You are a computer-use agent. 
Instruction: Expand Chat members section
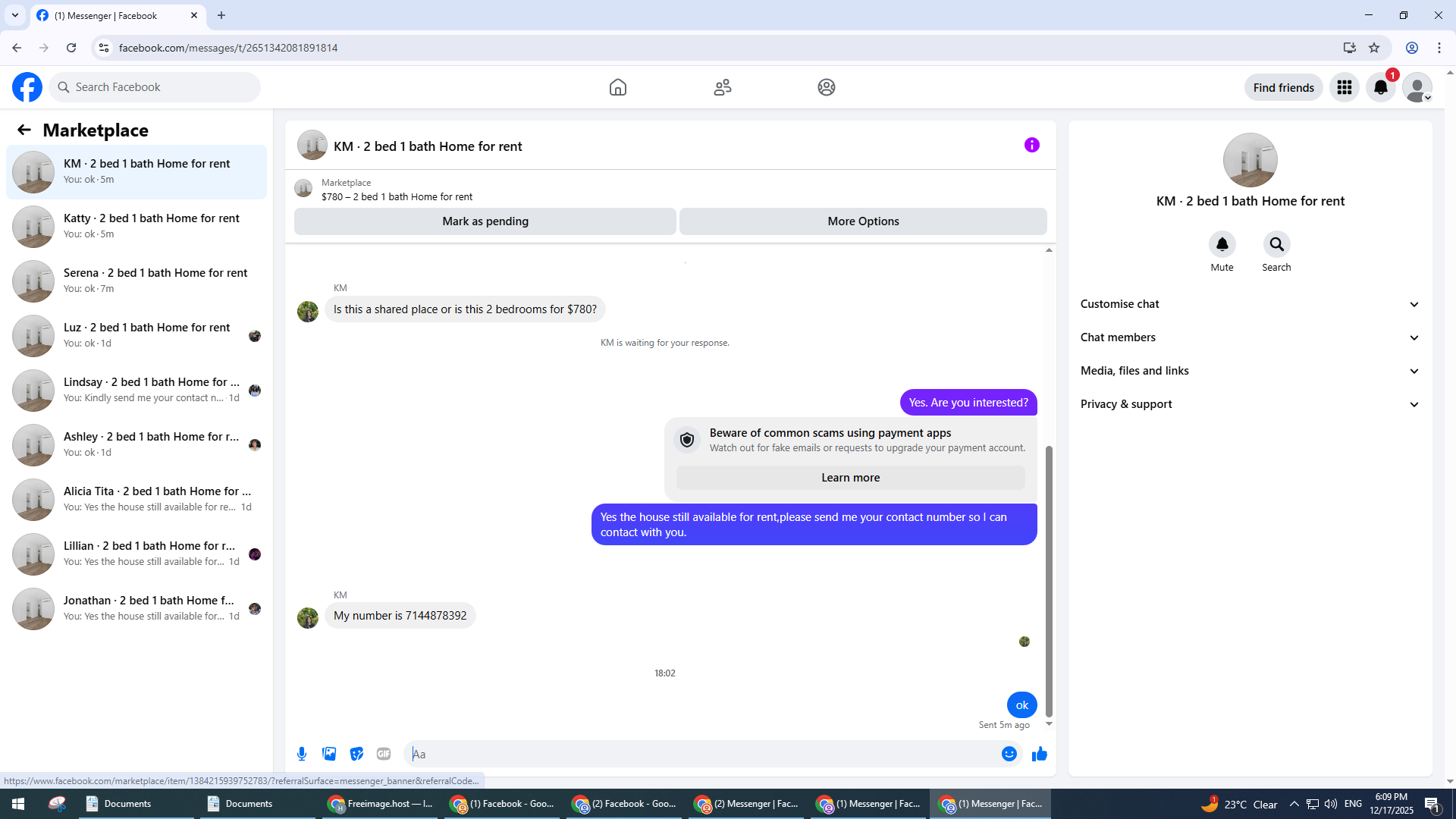pyautogui.click(x=1249, y=337)
